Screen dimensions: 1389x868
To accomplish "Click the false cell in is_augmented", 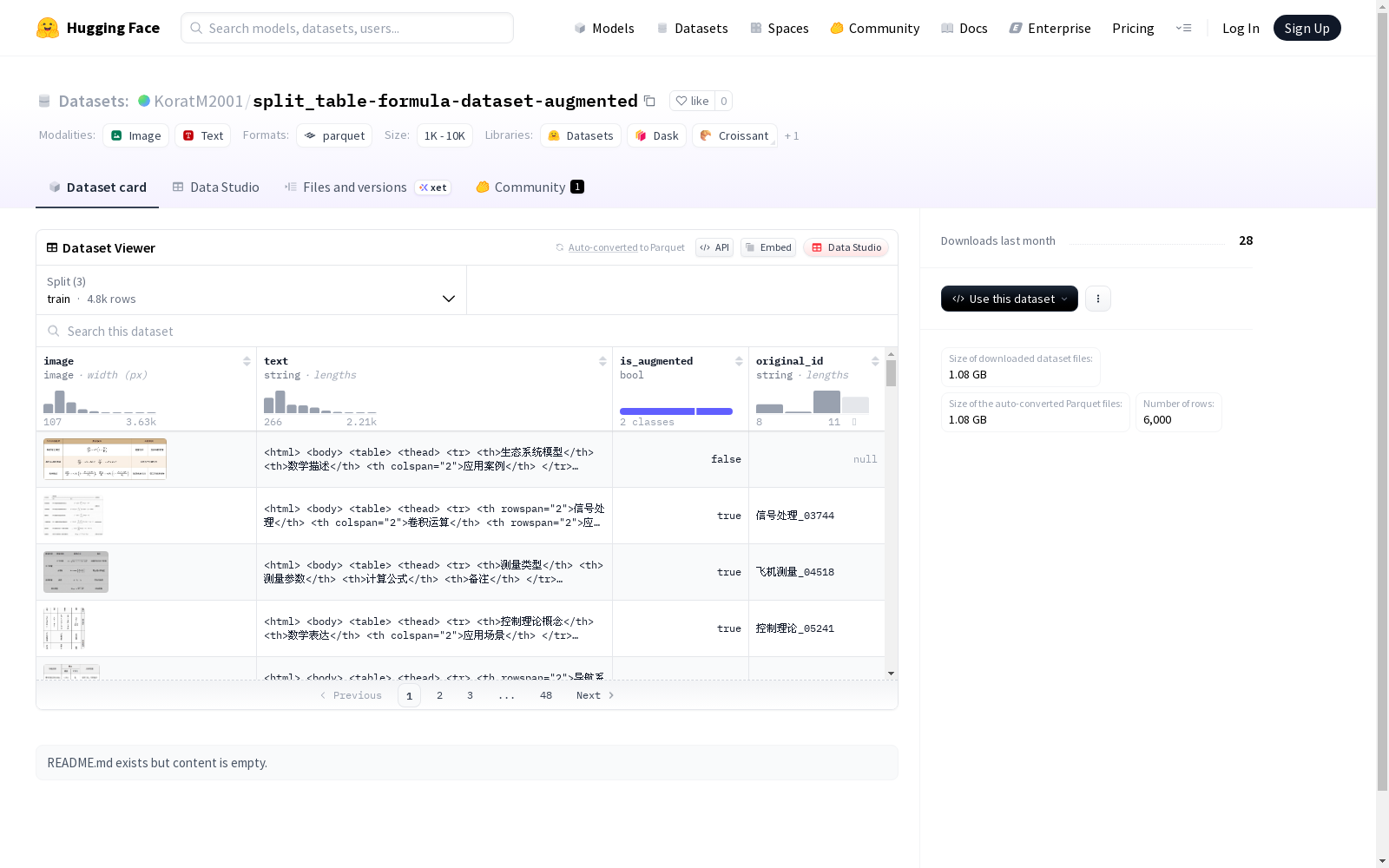I will pos(681,459).
